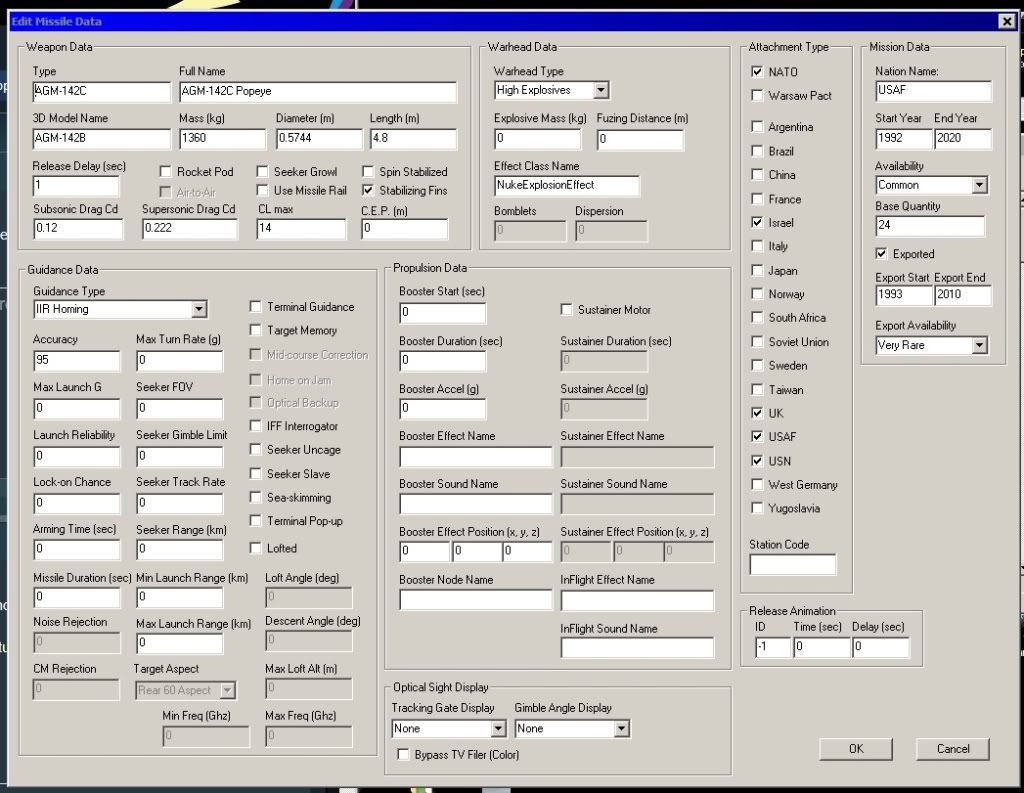
Task: Select the 3D Model Name field
Action: [x=102, y=138]
